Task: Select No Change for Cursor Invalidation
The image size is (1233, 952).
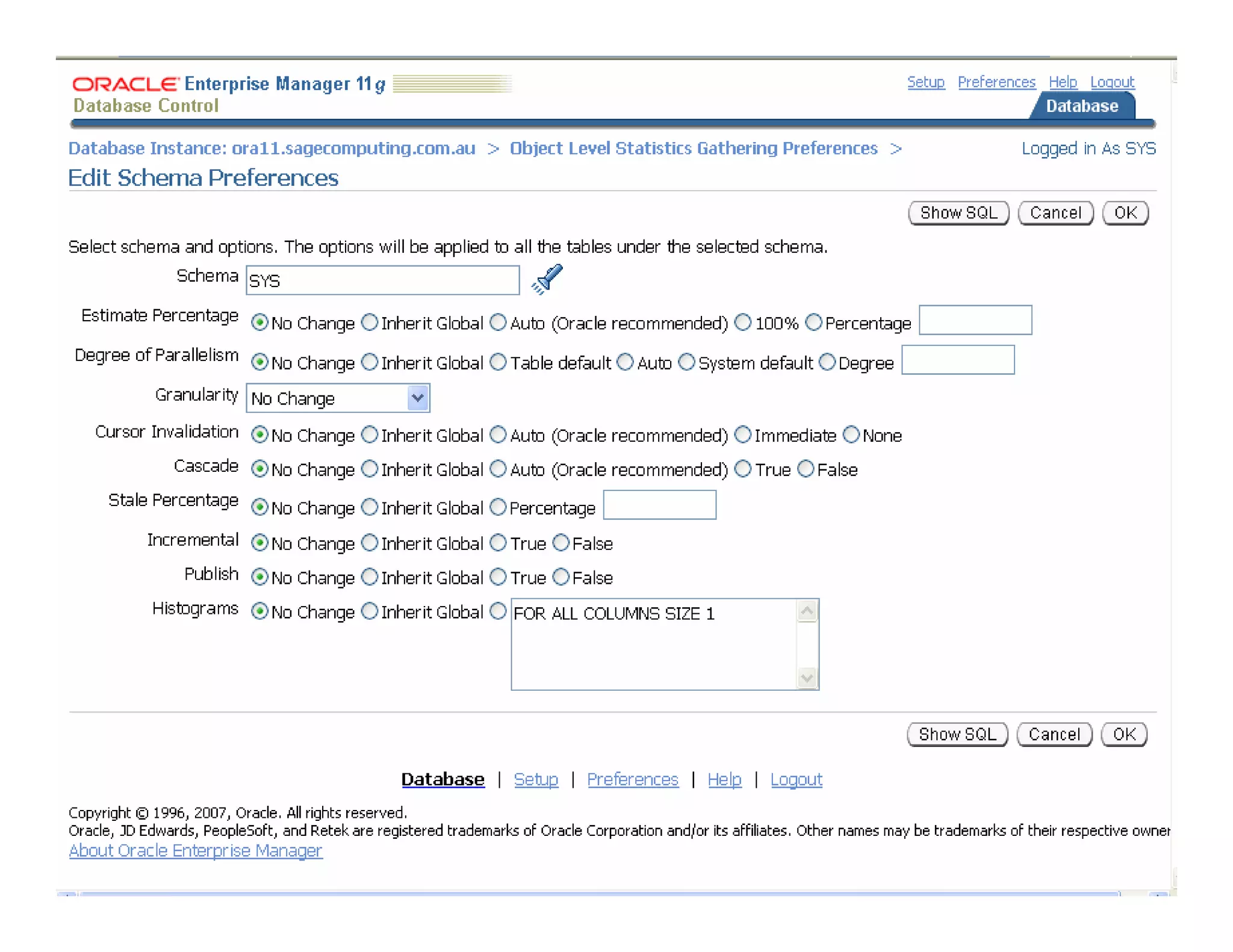Action: coord(259,434)
